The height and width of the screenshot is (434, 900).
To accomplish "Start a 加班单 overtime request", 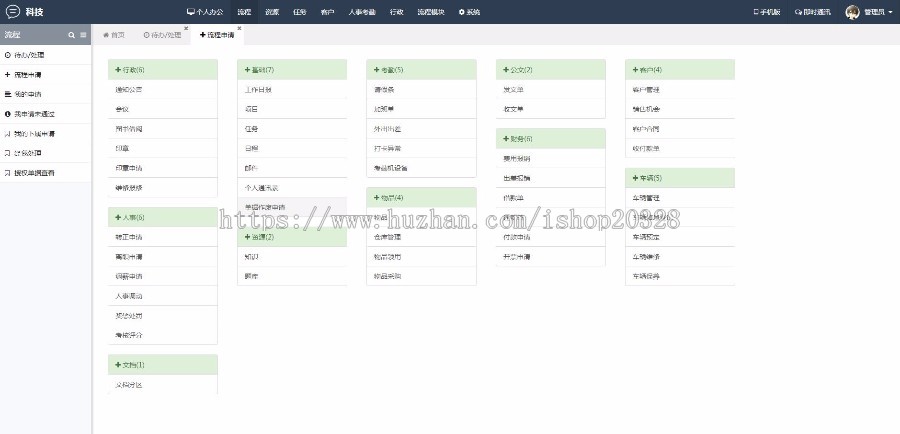I will pyautogui.click(x=421, y=109).
